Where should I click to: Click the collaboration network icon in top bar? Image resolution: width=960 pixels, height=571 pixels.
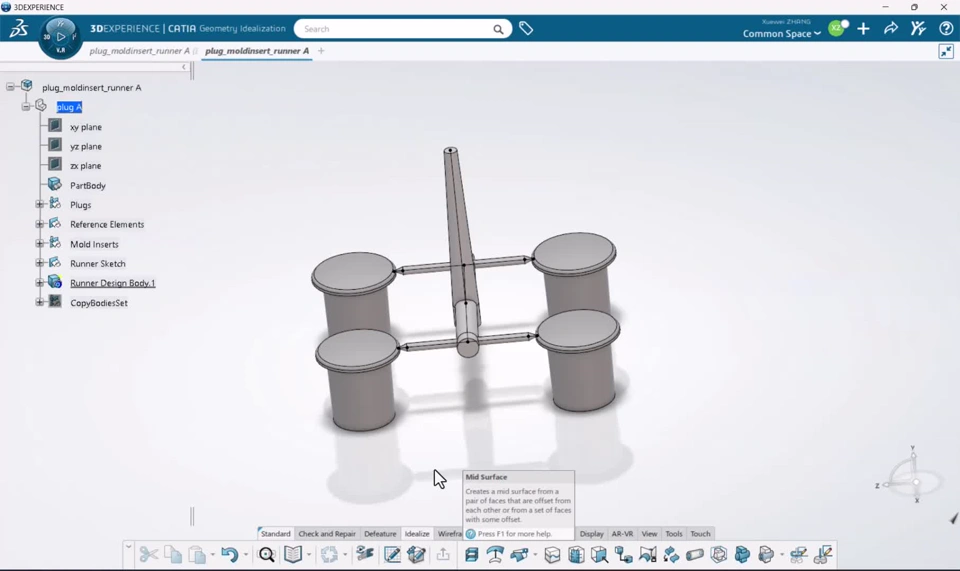[x=918, y=28]
